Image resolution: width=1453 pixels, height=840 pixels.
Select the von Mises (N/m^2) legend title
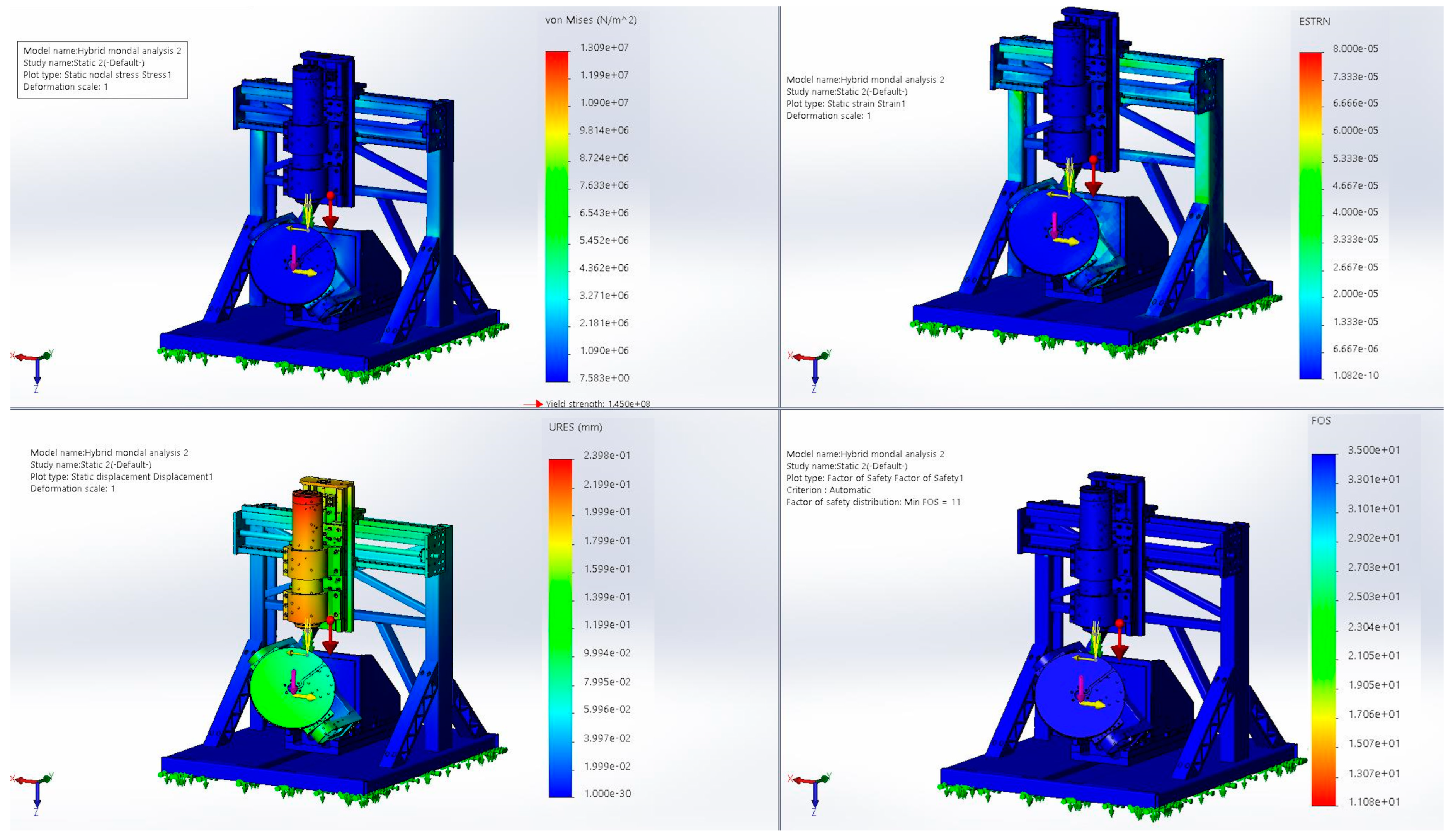pos(590,20)
